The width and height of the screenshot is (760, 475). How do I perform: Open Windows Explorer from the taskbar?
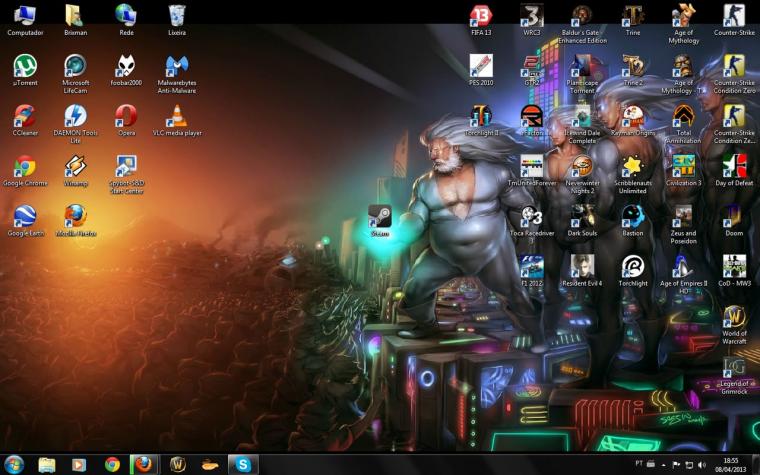click(47, 465)
